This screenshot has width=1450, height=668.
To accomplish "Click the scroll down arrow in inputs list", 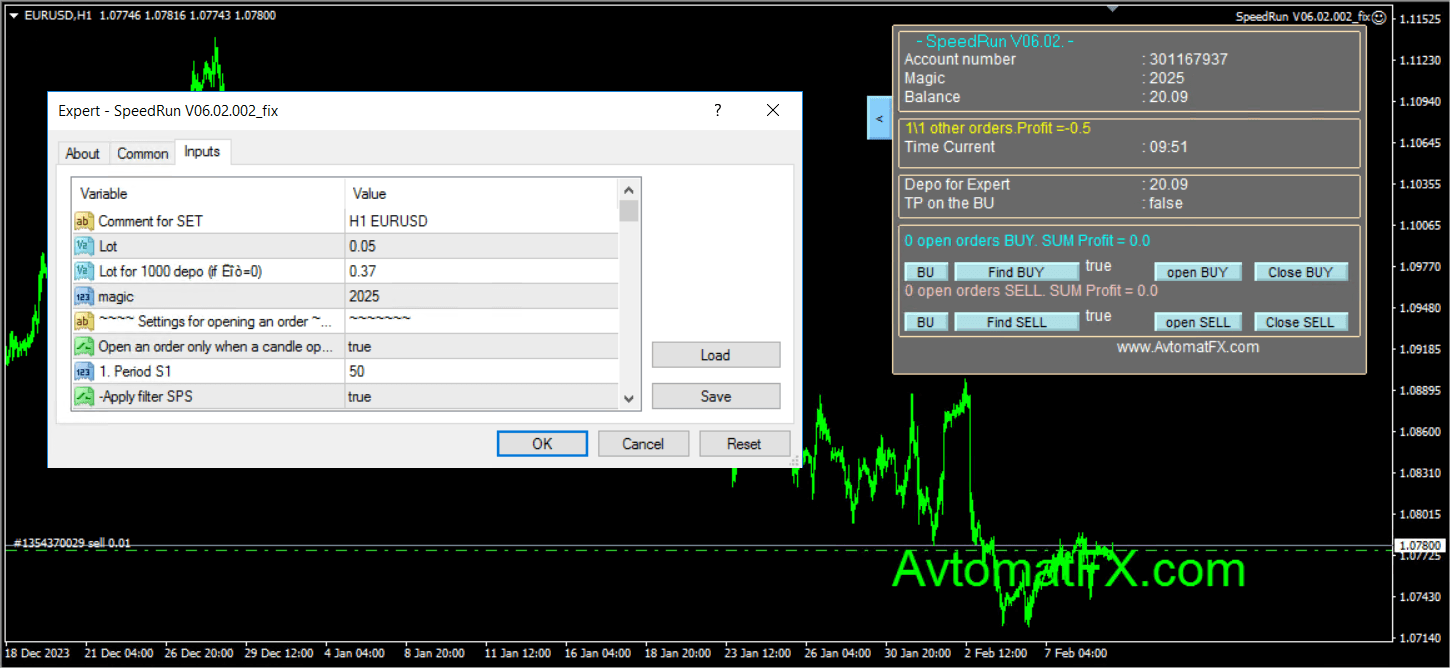I will [x=629, y=398].
